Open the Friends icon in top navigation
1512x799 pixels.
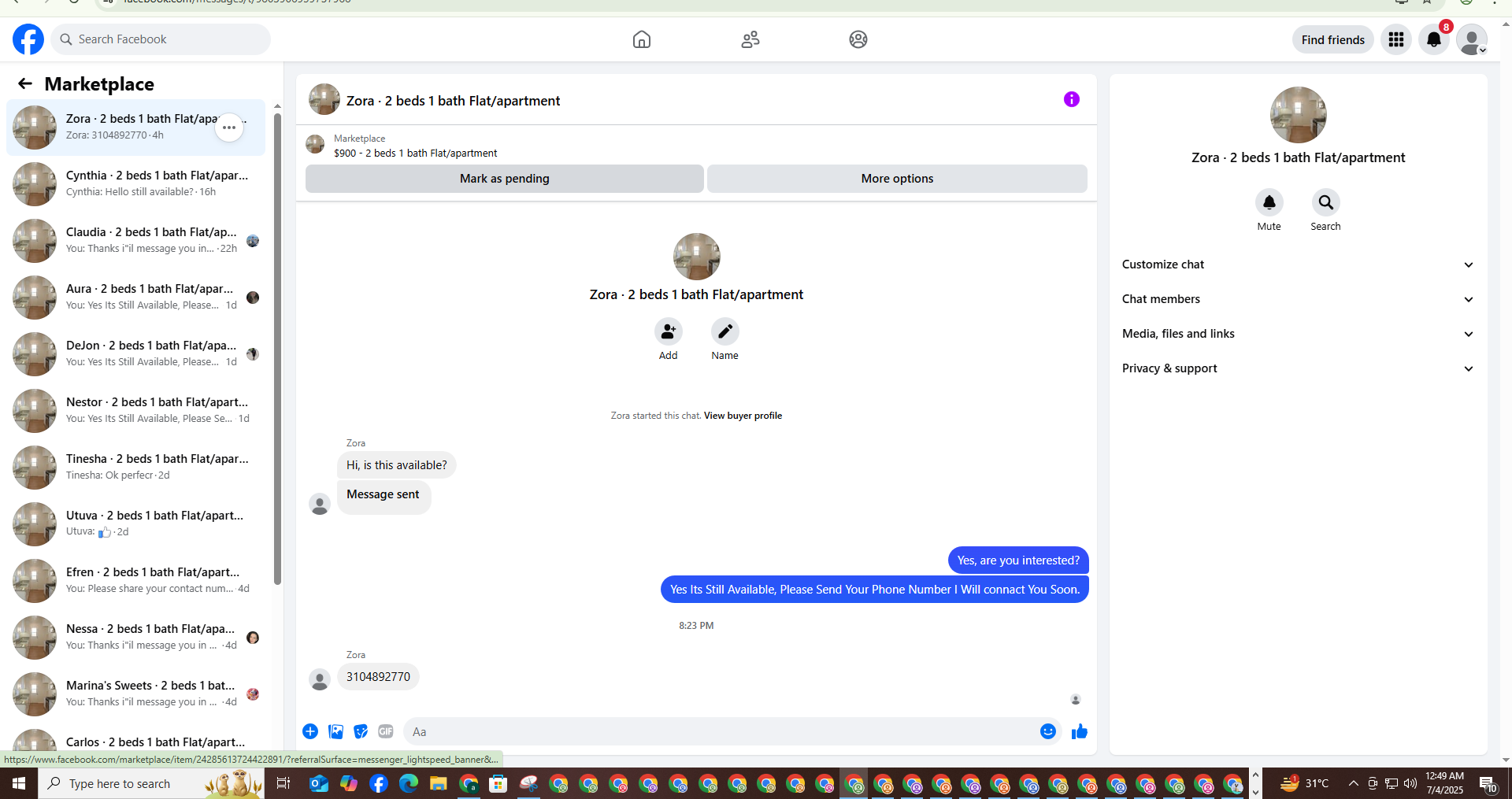tap(750, 39)
